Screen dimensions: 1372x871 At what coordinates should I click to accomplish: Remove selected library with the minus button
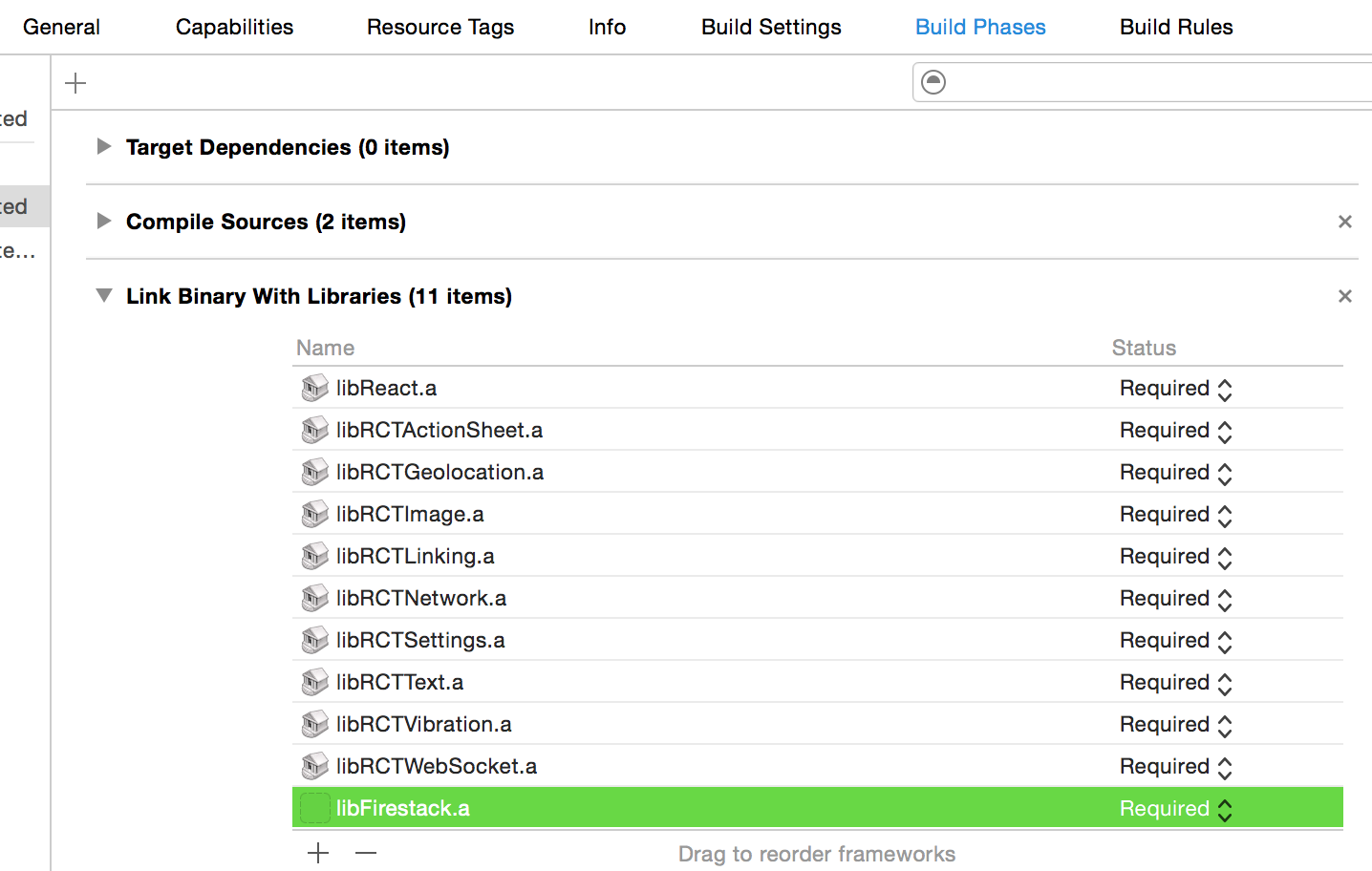pyautogui.click(x=366, y=852)
